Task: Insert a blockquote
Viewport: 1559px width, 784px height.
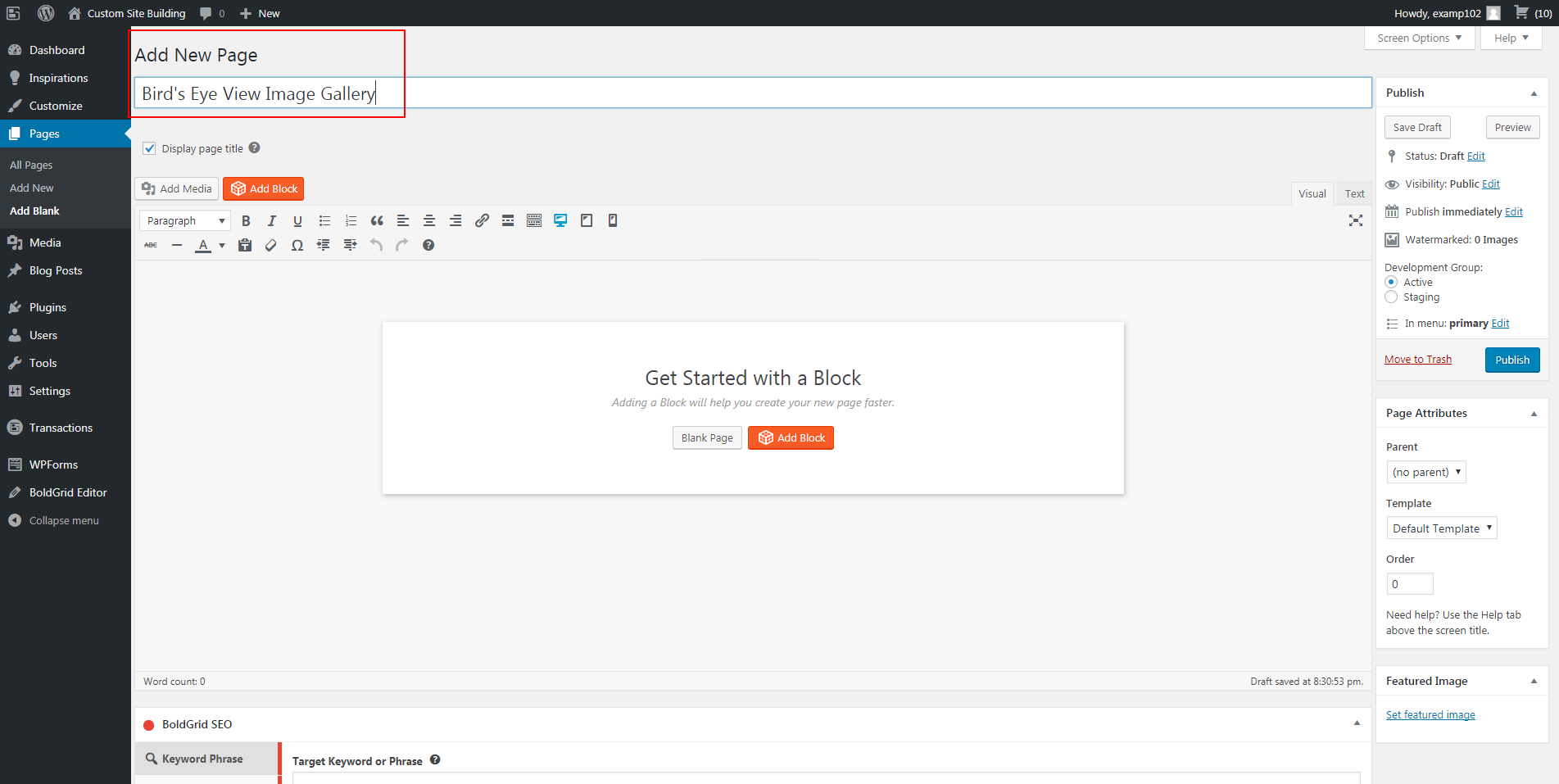Action: pos(377,220)
